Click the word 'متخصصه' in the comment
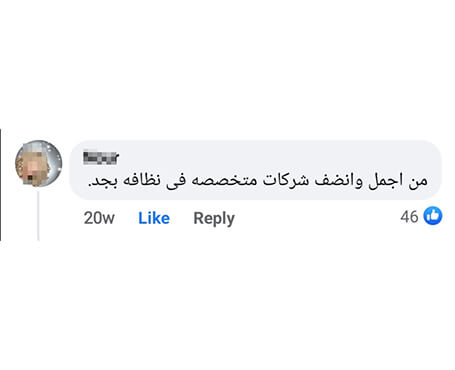Viewport: 455px width, 370px height. click(224, 181)
